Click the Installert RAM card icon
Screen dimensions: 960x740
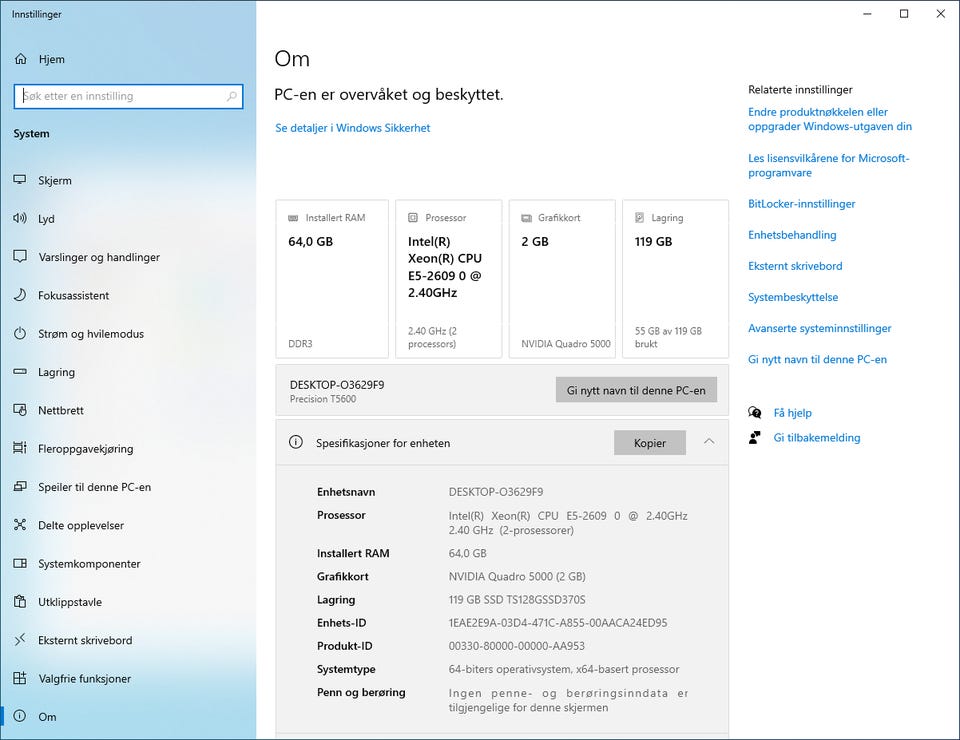(293, 217)
